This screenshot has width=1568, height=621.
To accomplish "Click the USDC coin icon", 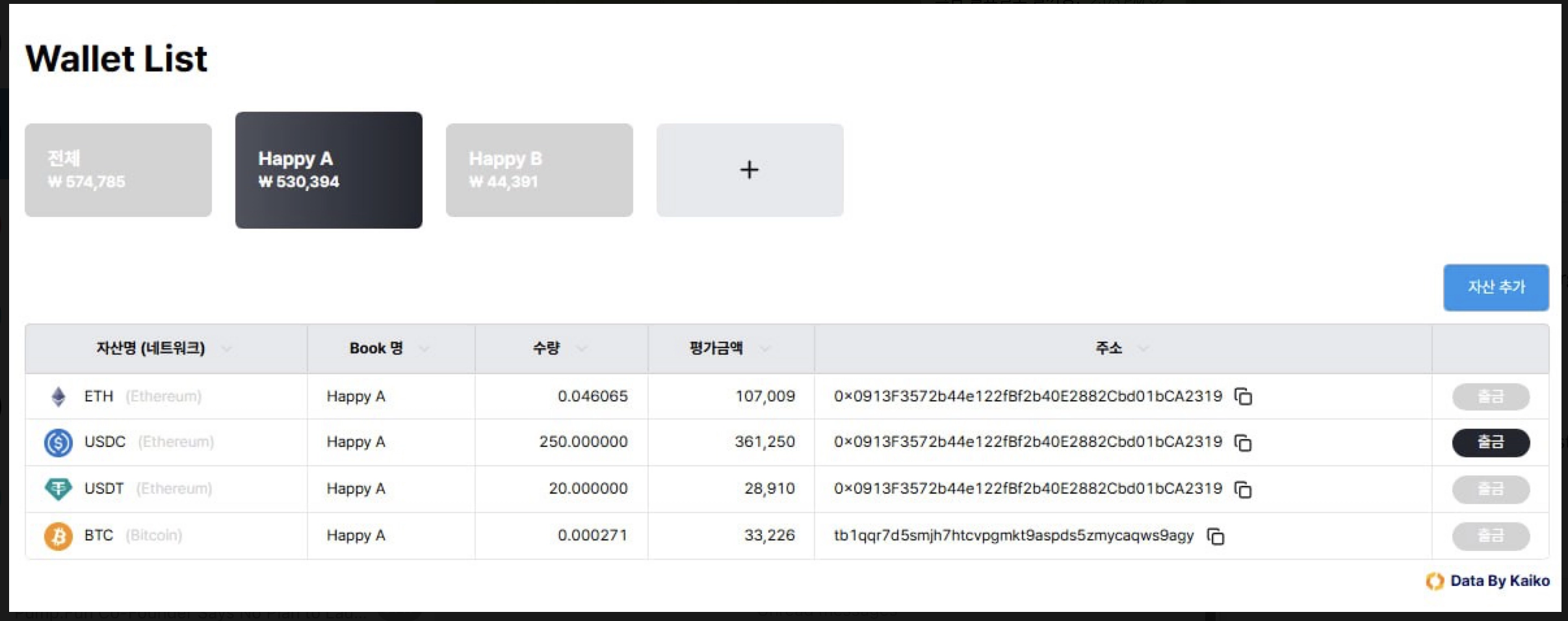I will point(59,442).
